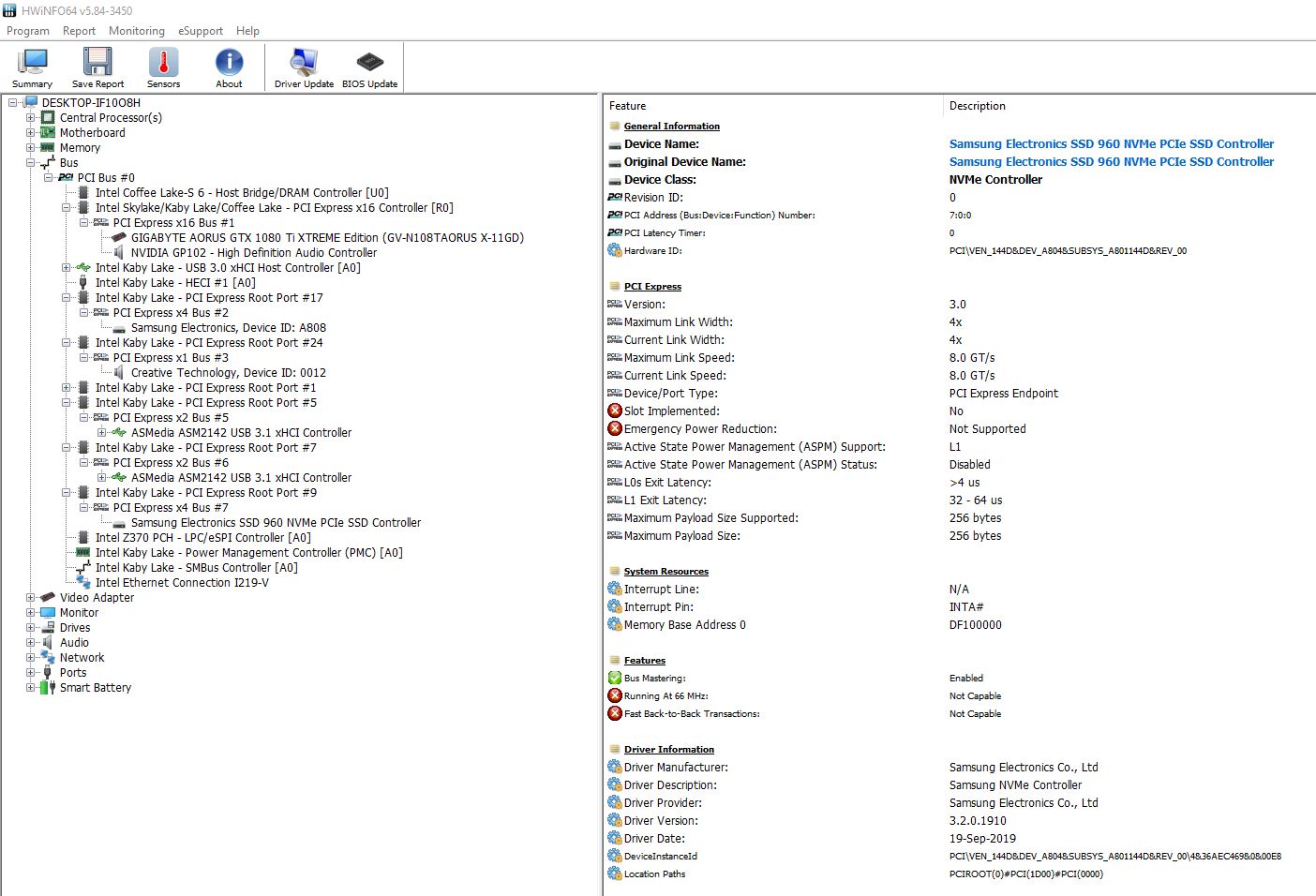The height and width of the screenshot is (896, 1316).
Task: Click the Monitor icon in tree
Action: tap(48, 613)
